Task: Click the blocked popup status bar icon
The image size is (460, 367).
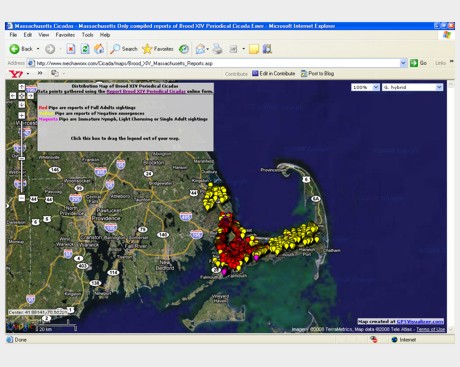Action: pyautogui.click(x=374, y=340)
